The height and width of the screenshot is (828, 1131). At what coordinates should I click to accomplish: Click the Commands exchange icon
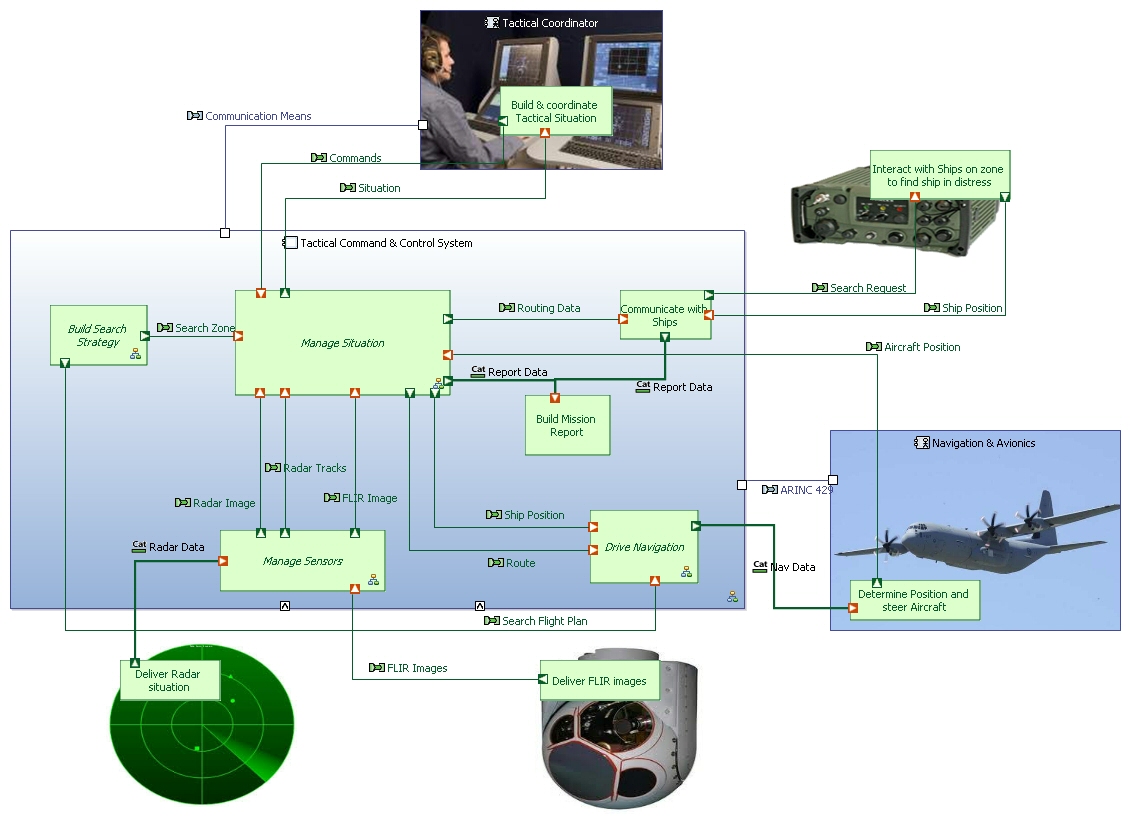tap(319, 157)
